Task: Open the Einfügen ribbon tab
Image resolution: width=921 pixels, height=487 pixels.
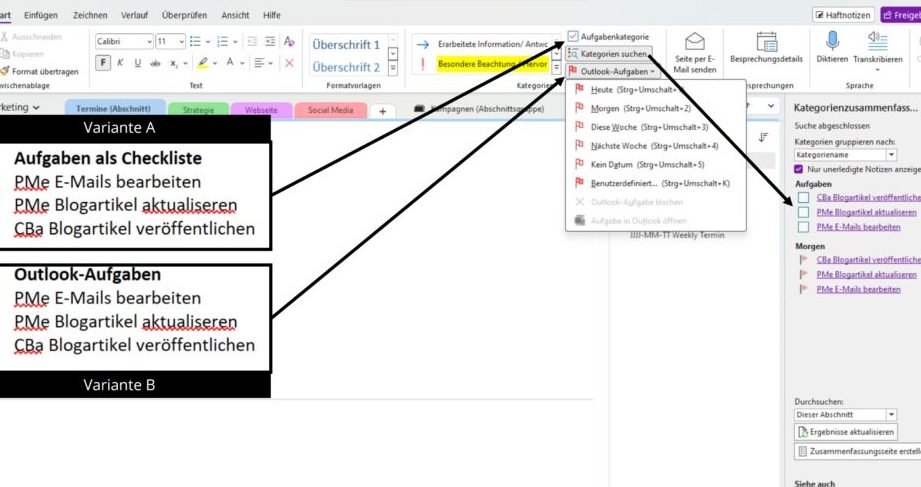Action: click(x=41, y=15)
